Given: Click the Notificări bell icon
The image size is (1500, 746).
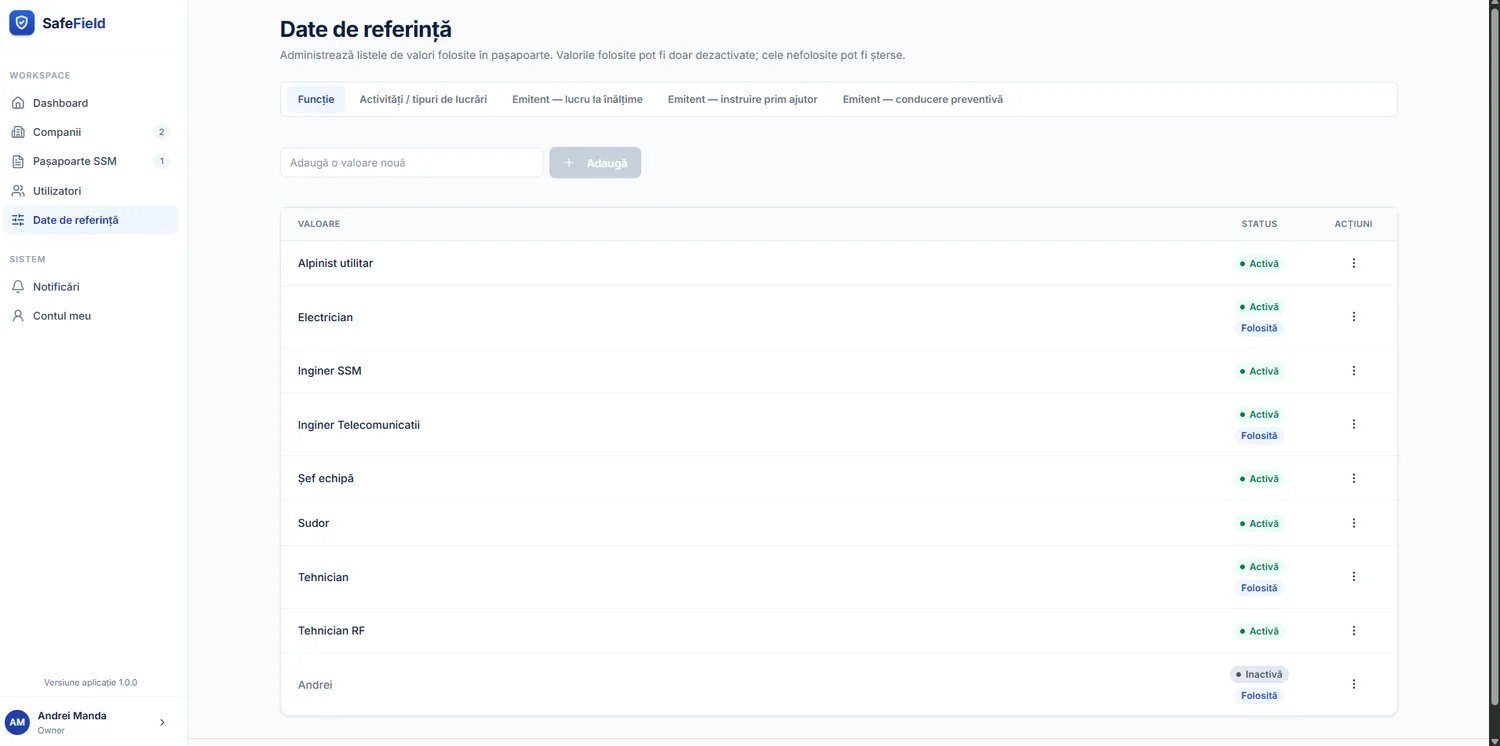Looking at the screenshot, I should pos(18,287).
